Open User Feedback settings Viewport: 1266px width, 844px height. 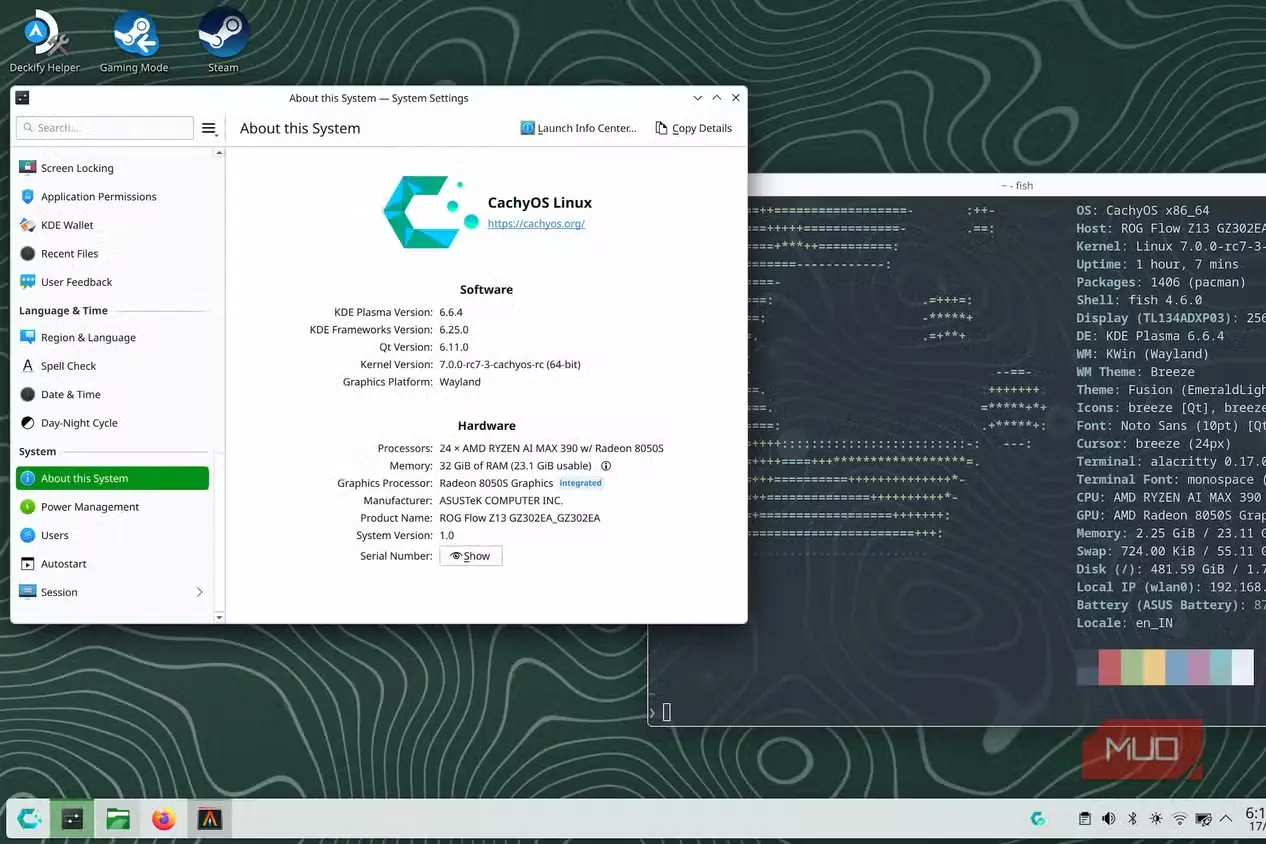[x=113, y=282]
